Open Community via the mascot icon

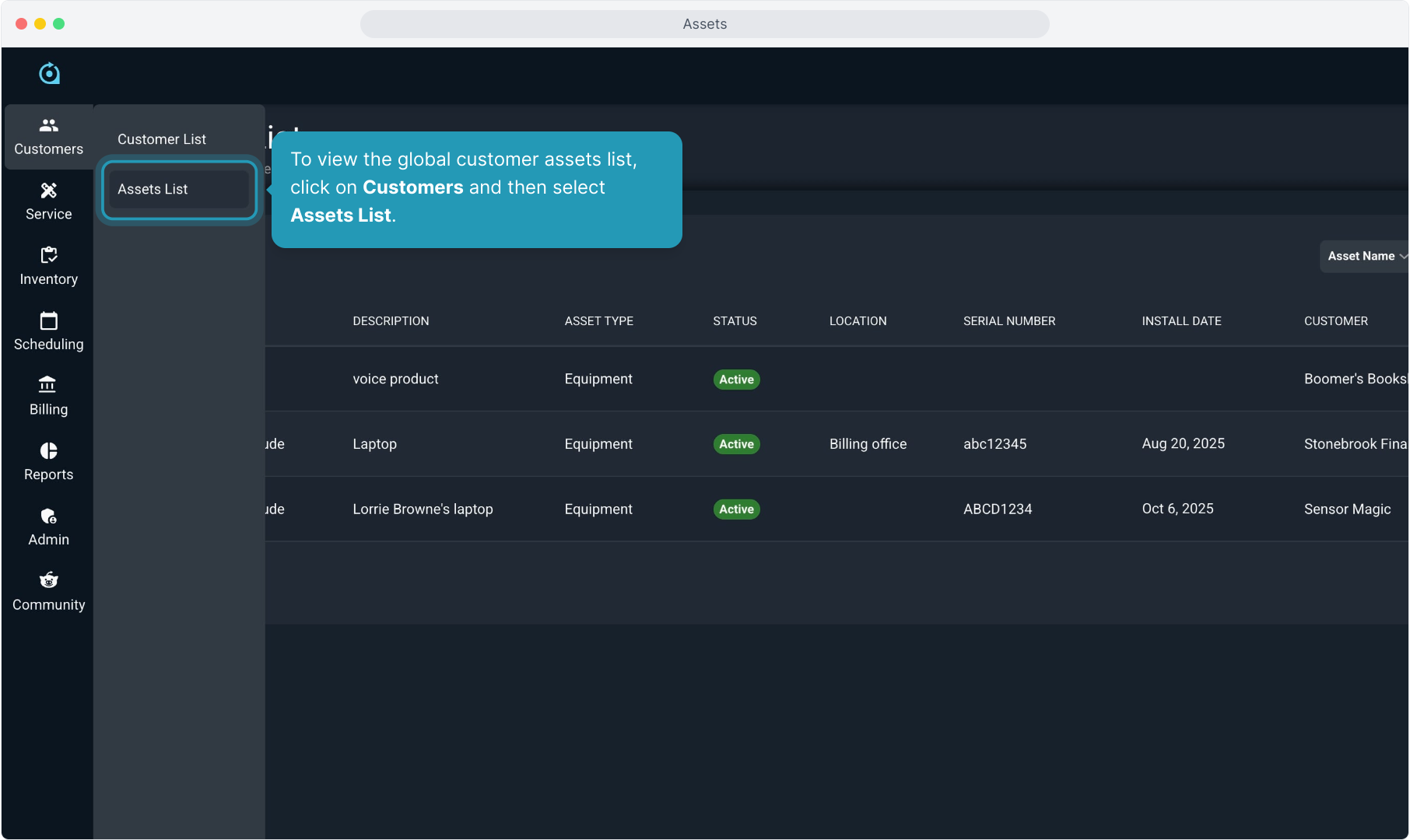[48, 580]
